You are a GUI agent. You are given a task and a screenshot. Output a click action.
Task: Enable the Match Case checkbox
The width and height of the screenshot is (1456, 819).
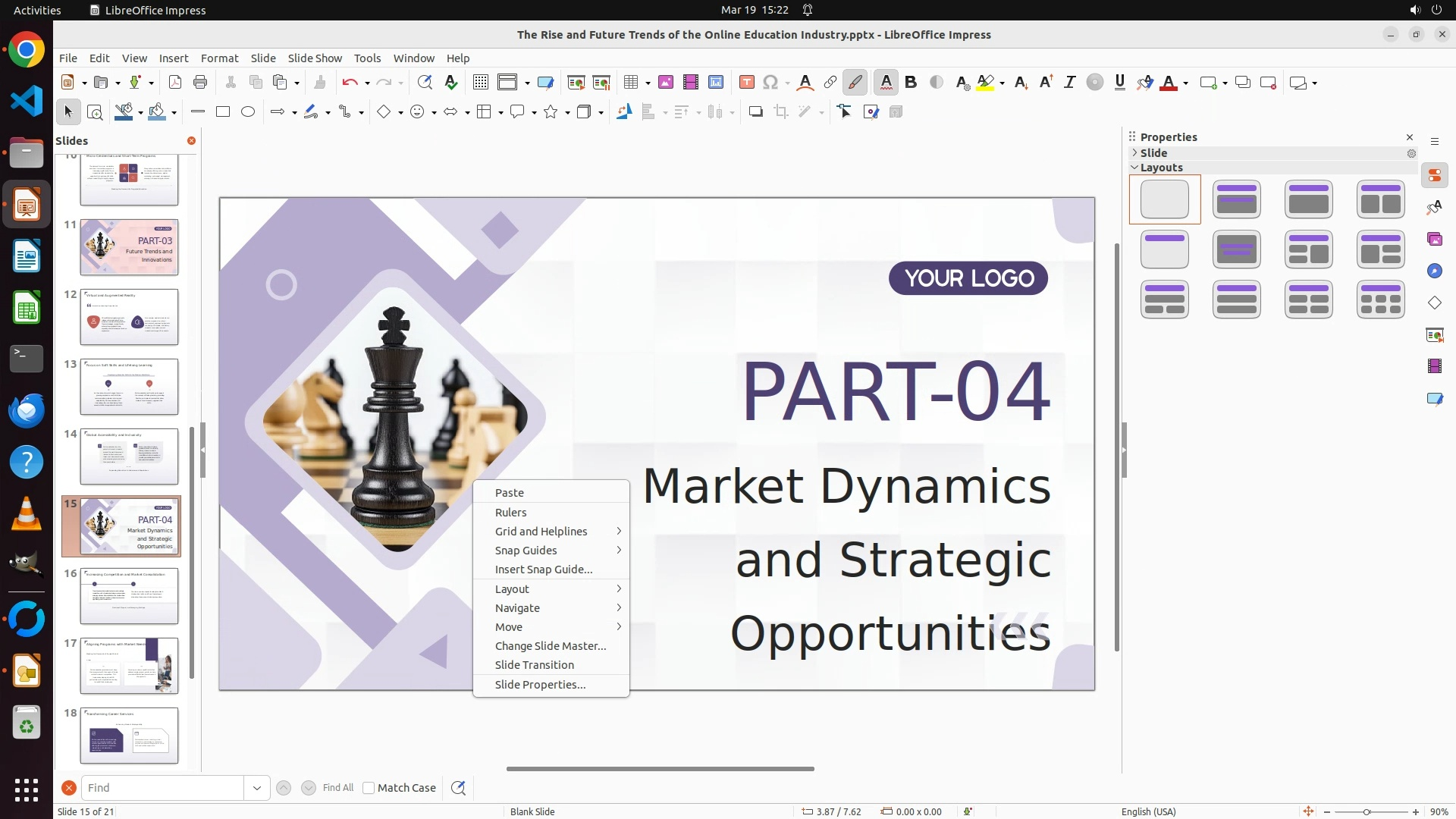coord(369,788)
